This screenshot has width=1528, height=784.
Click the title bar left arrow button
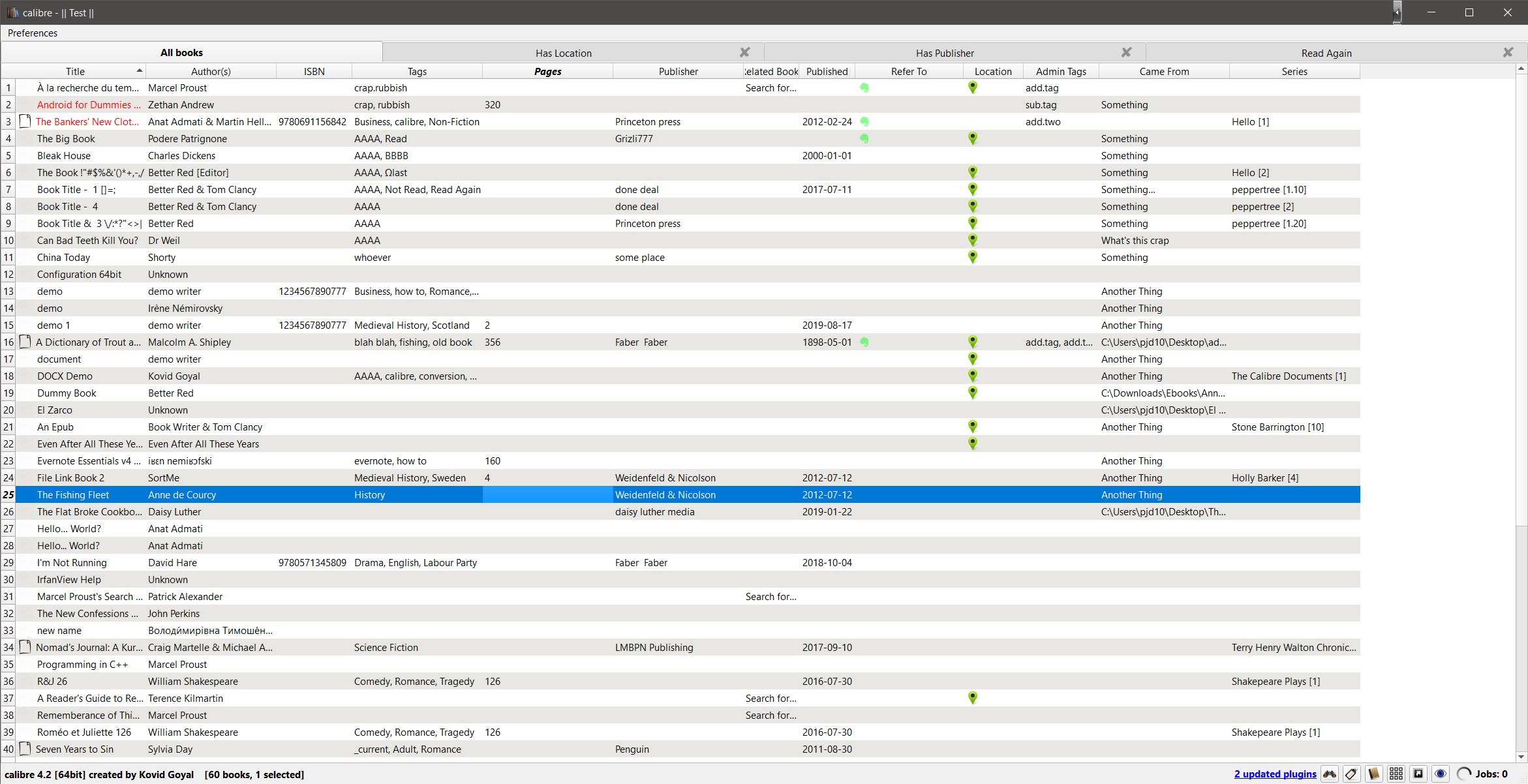click(1396, 12)
